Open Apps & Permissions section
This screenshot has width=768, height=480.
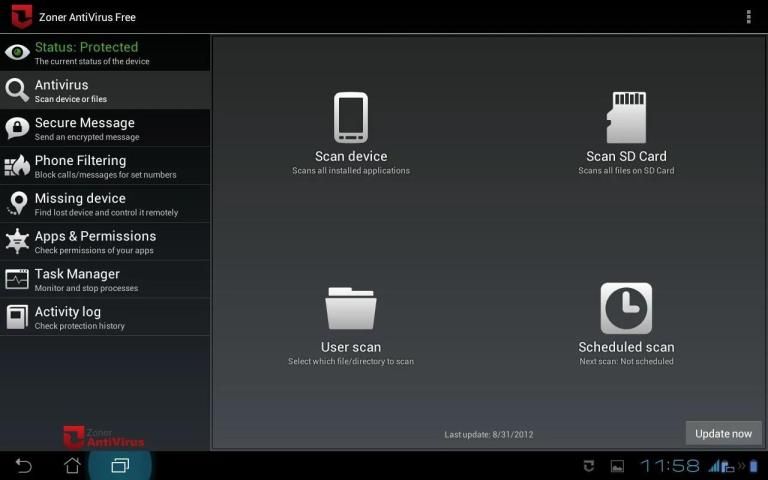[105, 242]
